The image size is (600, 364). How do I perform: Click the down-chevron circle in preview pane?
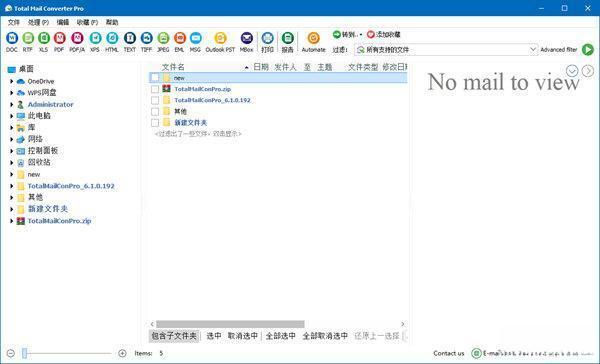point(572,71)
